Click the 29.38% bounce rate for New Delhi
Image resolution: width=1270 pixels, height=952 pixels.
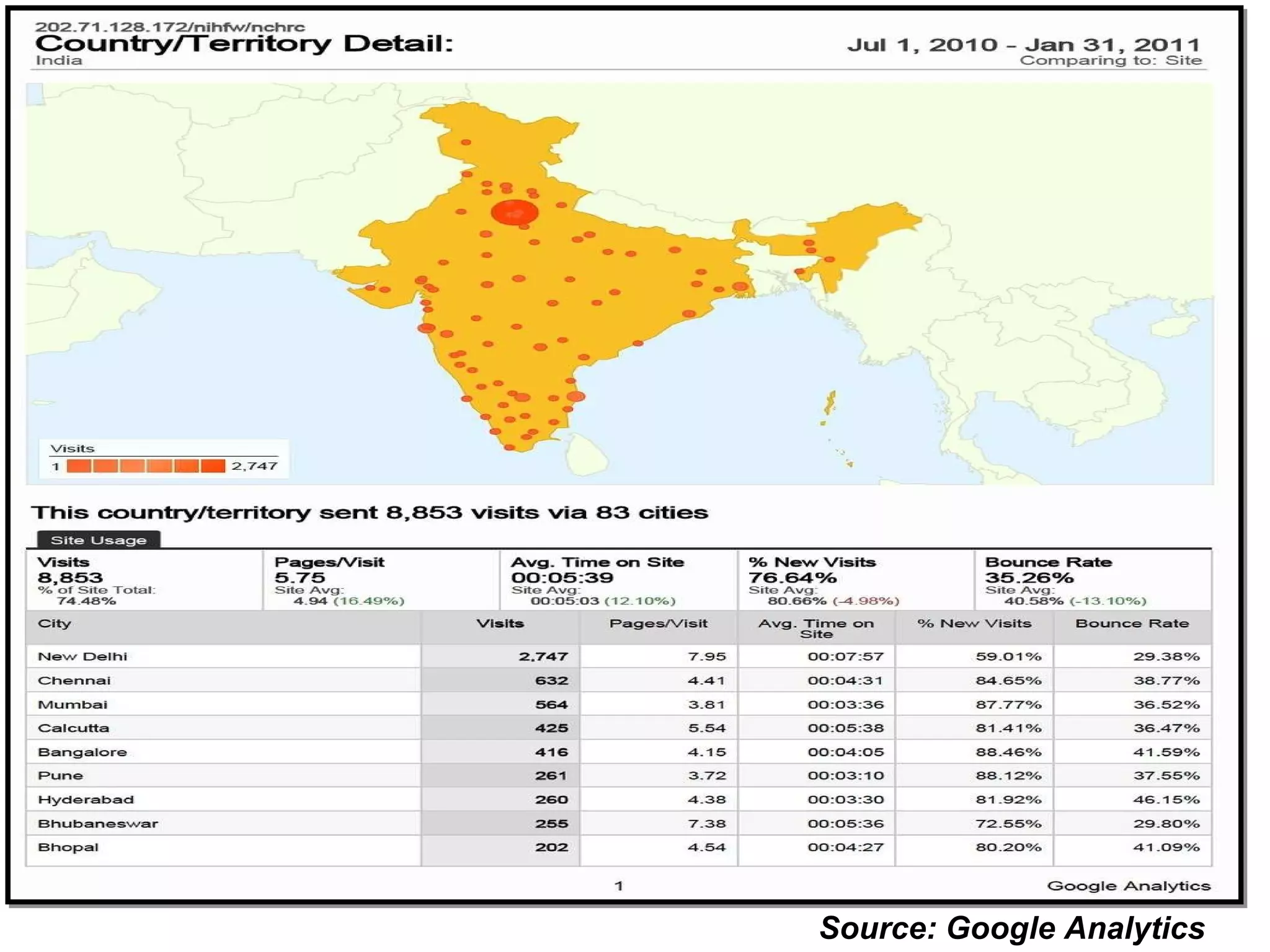pos(1166,656)
